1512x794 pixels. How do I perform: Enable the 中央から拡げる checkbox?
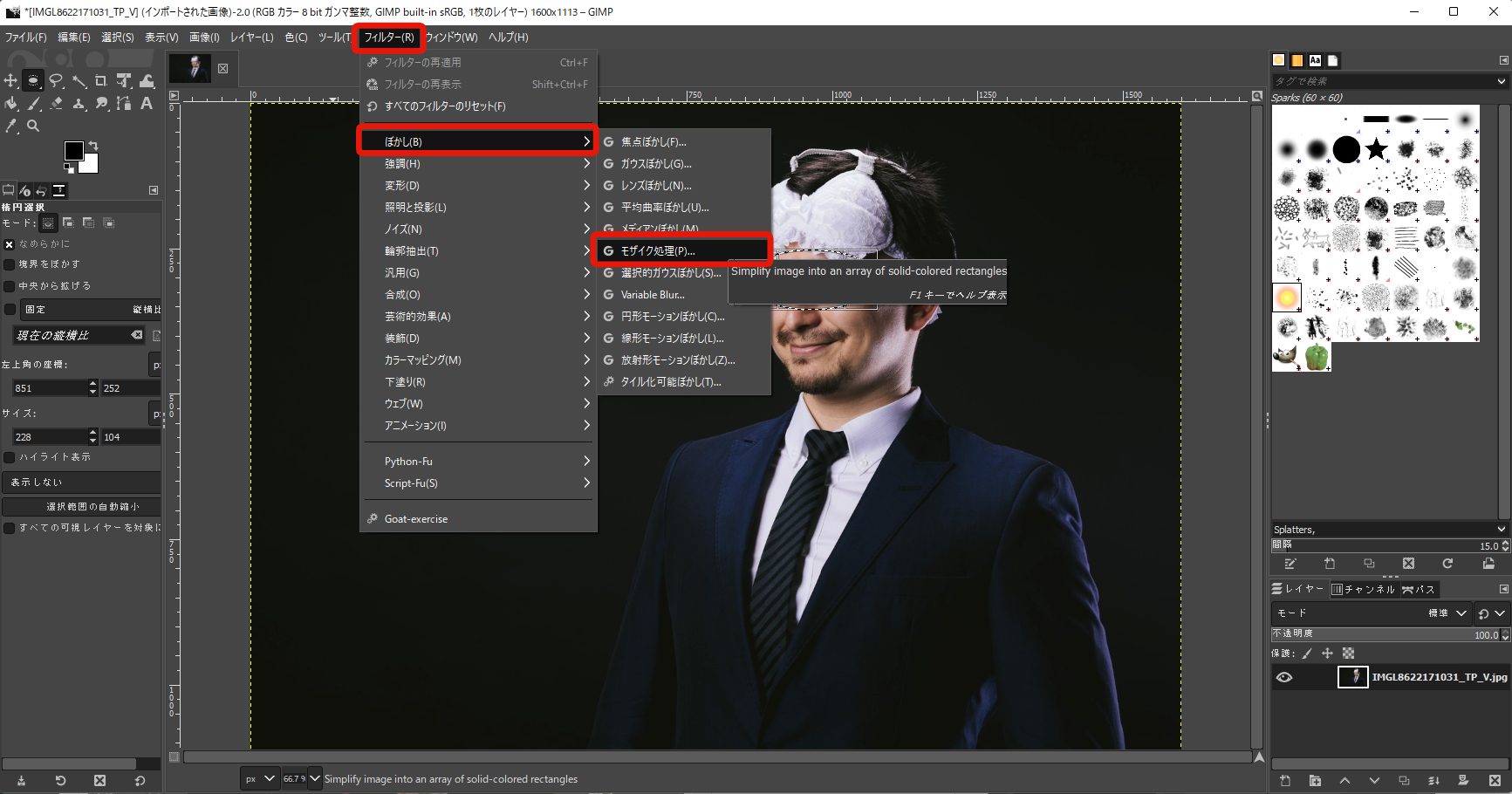(x=10, y=286)
